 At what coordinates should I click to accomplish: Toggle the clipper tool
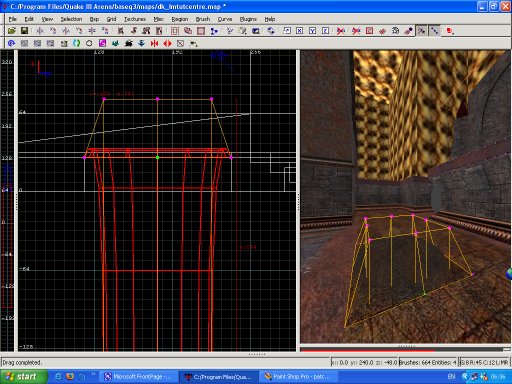214,31
